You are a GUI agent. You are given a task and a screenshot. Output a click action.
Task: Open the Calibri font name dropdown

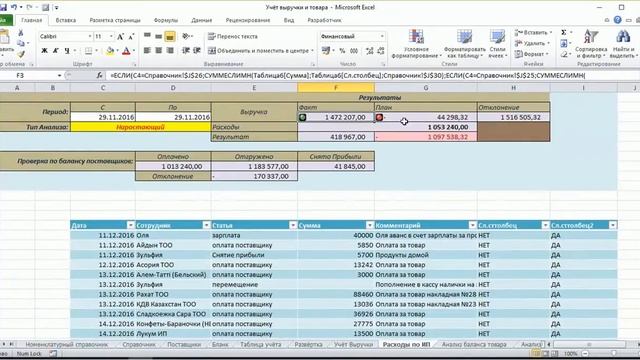click(90, 36)
